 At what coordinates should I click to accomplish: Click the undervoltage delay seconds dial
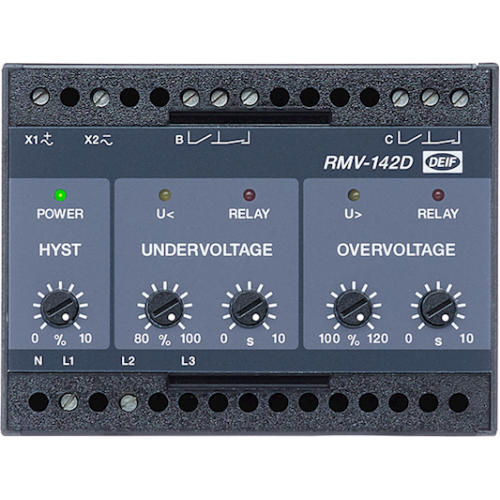pos(249,309)
